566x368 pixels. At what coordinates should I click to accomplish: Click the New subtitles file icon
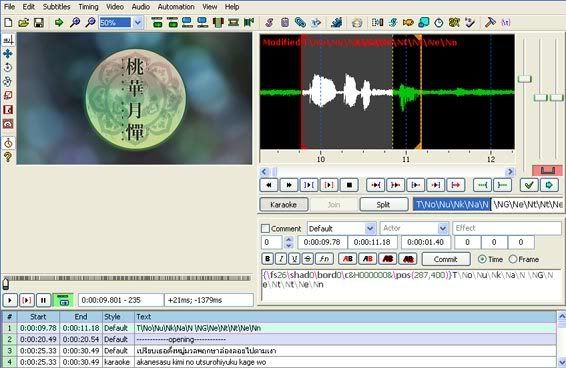point(8,23)
